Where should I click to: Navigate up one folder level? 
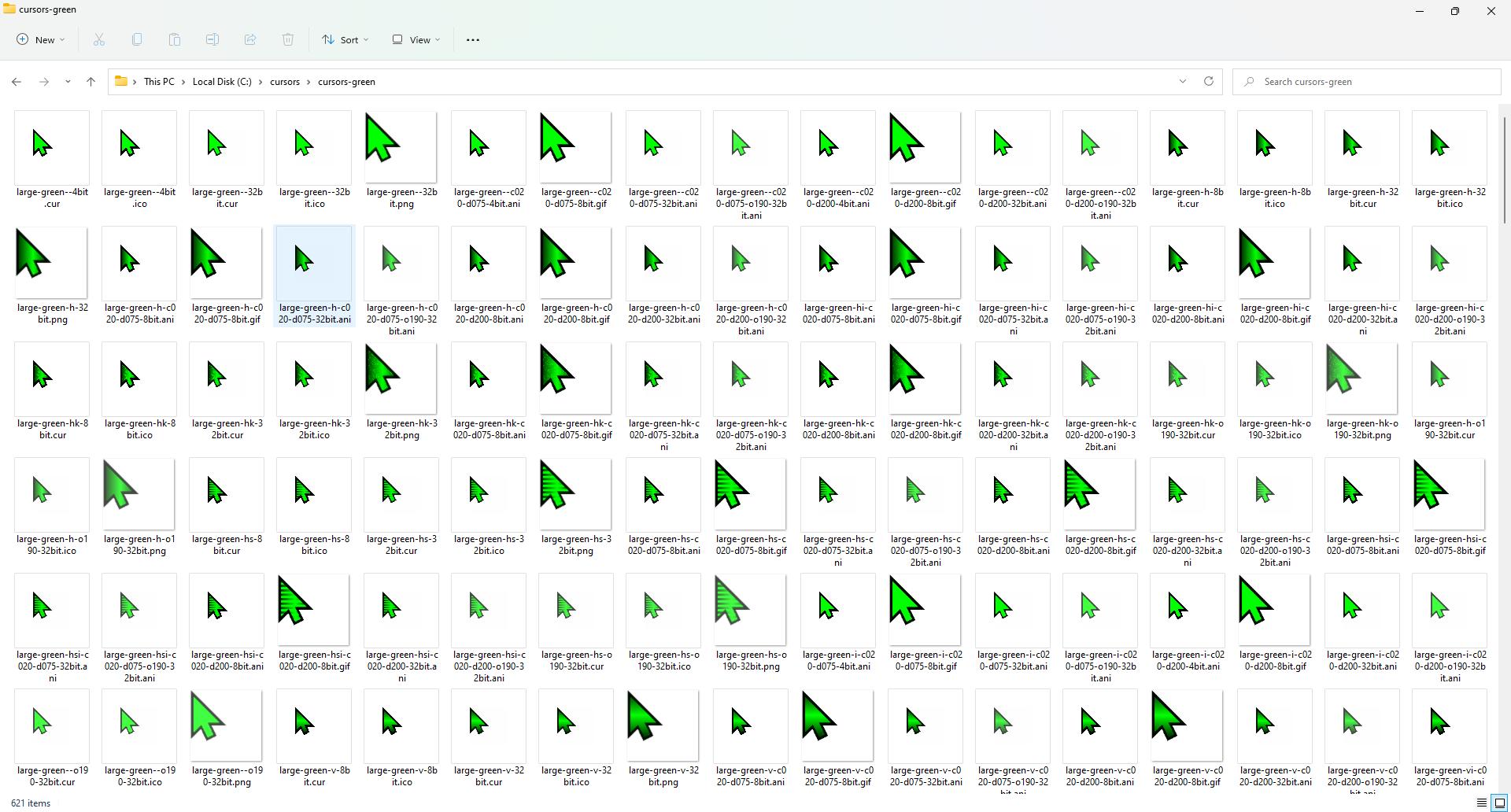point(91,81)
